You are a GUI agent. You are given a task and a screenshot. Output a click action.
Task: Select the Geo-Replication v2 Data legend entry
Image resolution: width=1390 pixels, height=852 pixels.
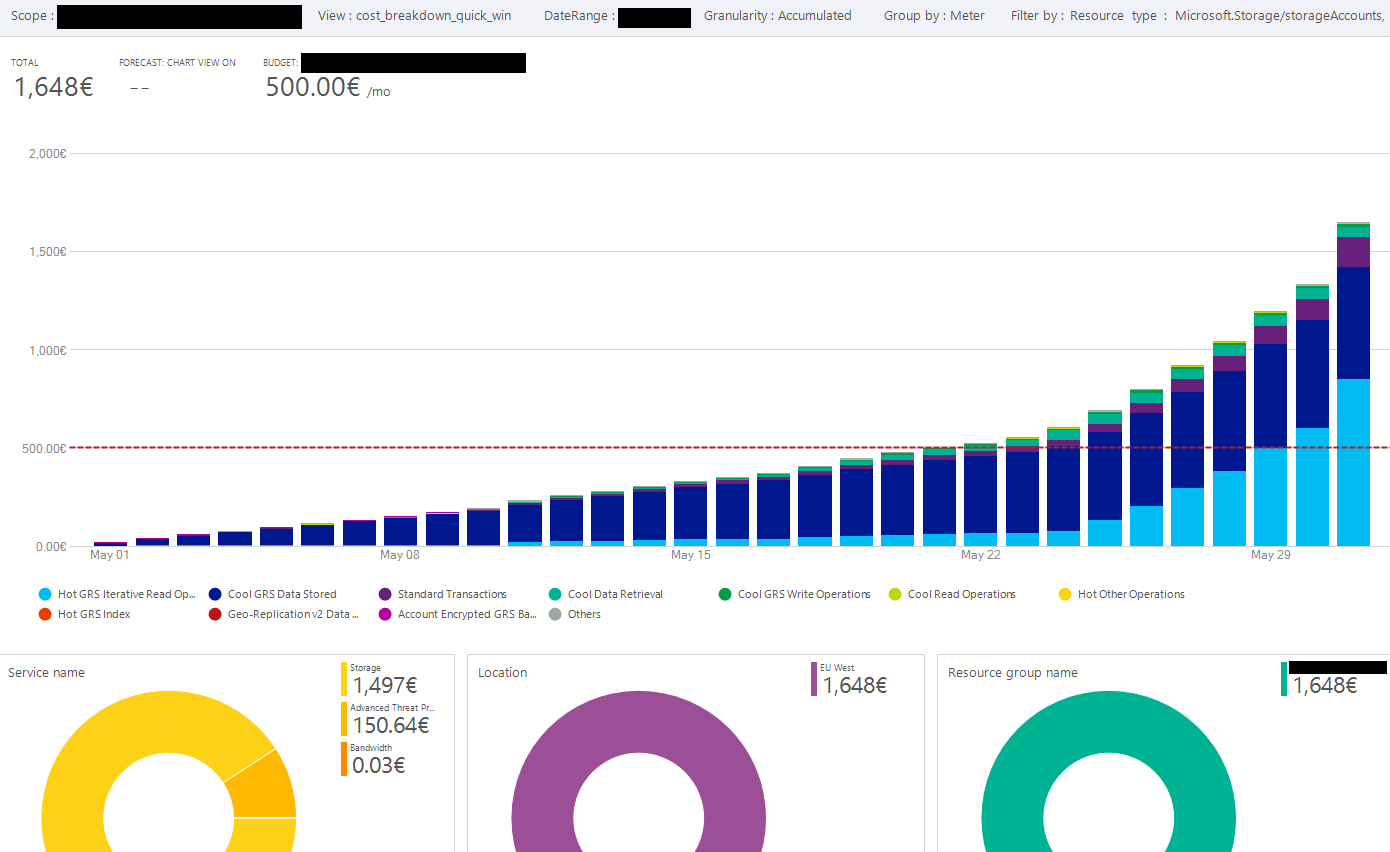pos(283,614)
